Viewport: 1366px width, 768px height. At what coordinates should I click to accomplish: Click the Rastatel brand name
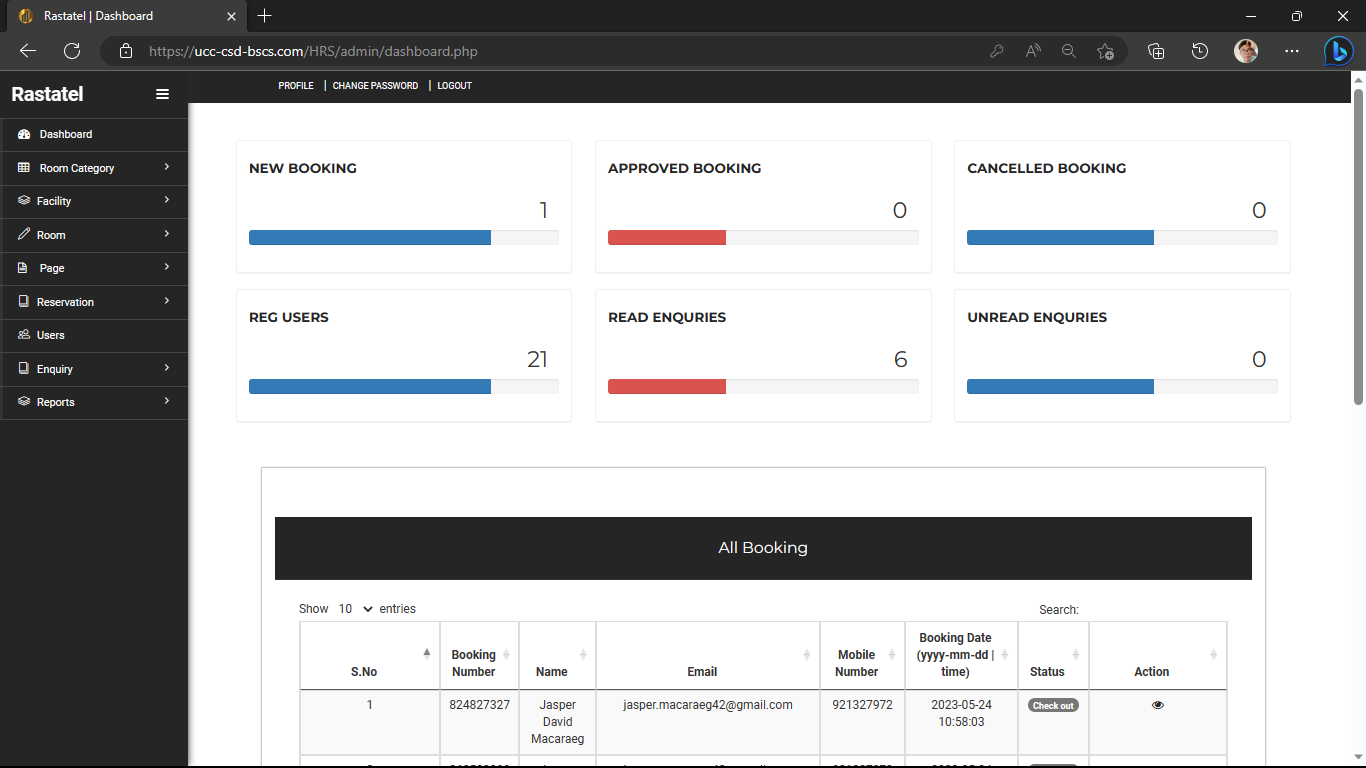coord(46,93)
